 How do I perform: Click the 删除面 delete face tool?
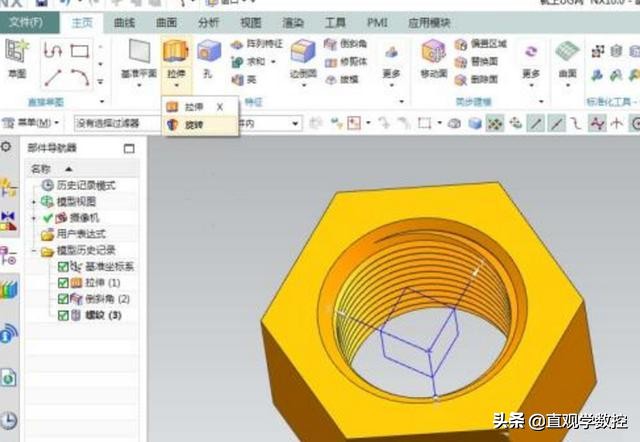pos(476,80)
